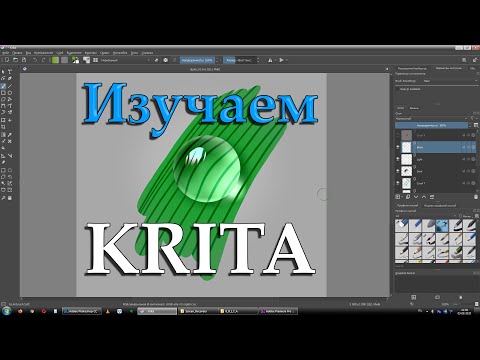
Task: Hide the layer just below selected one
Action: click(398, 159)
